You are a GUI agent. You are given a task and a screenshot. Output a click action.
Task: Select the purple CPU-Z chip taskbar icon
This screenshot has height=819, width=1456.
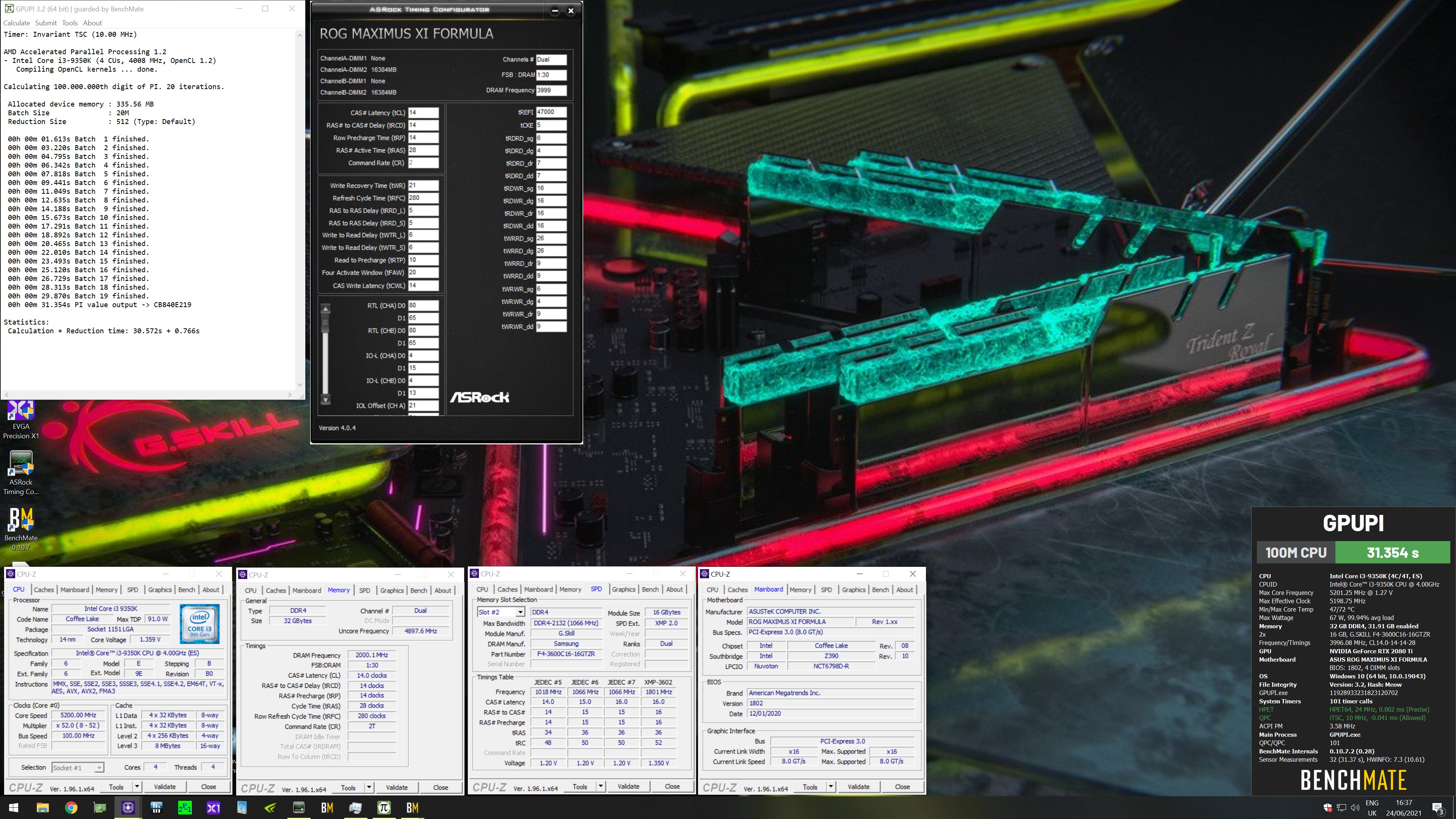click(128, 808)
